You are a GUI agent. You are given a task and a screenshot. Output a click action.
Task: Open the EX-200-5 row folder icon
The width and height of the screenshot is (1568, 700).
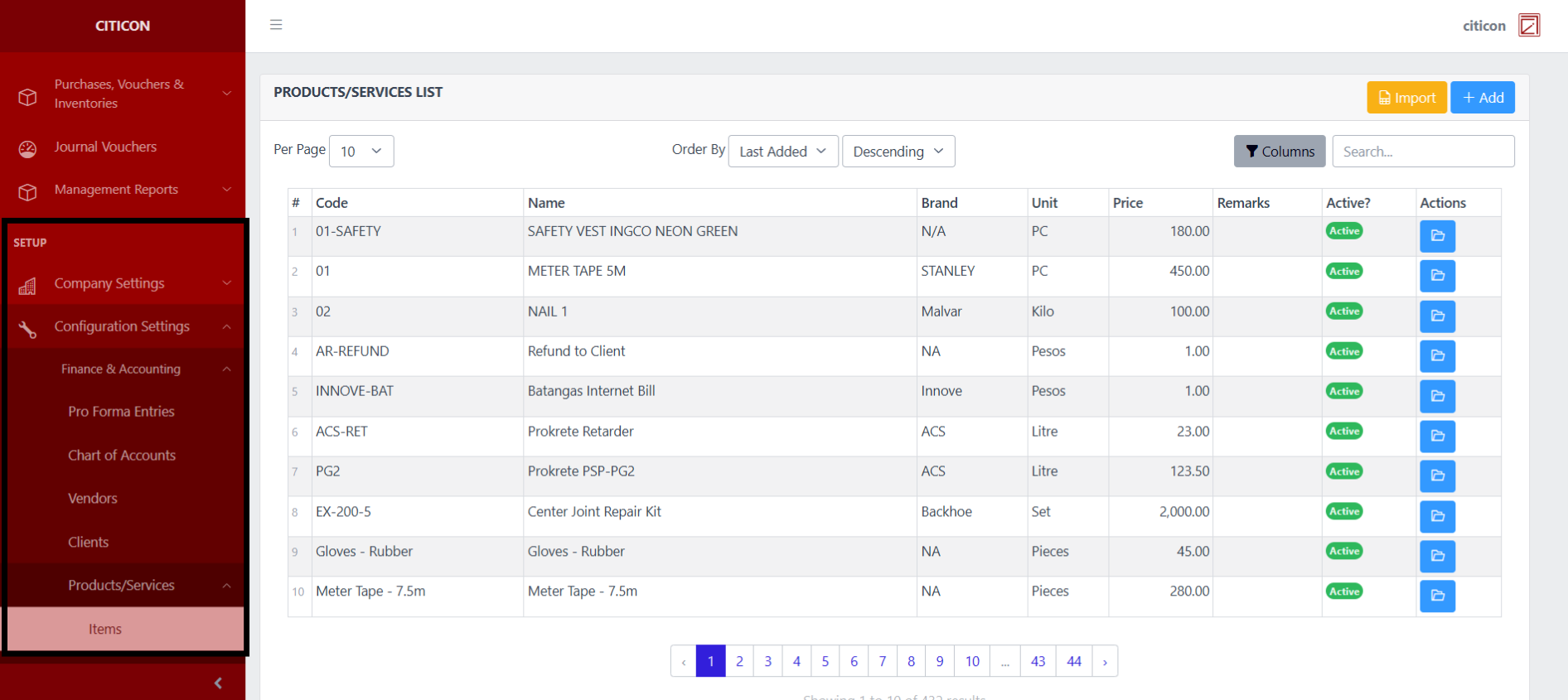[x=1437, y=517]
